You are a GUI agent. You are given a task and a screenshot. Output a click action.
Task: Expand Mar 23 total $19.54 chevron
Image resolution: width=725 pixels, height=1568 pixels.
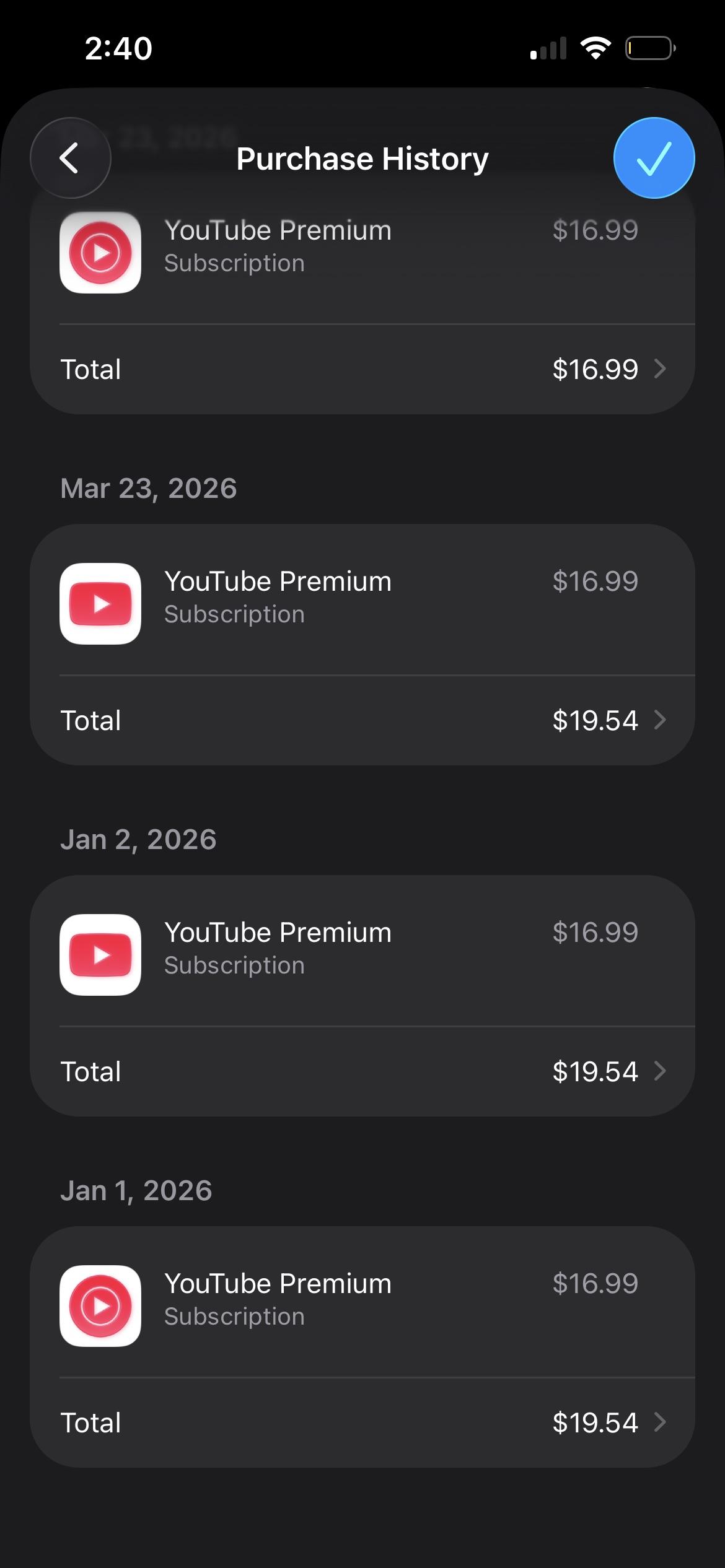coord(660,720)
